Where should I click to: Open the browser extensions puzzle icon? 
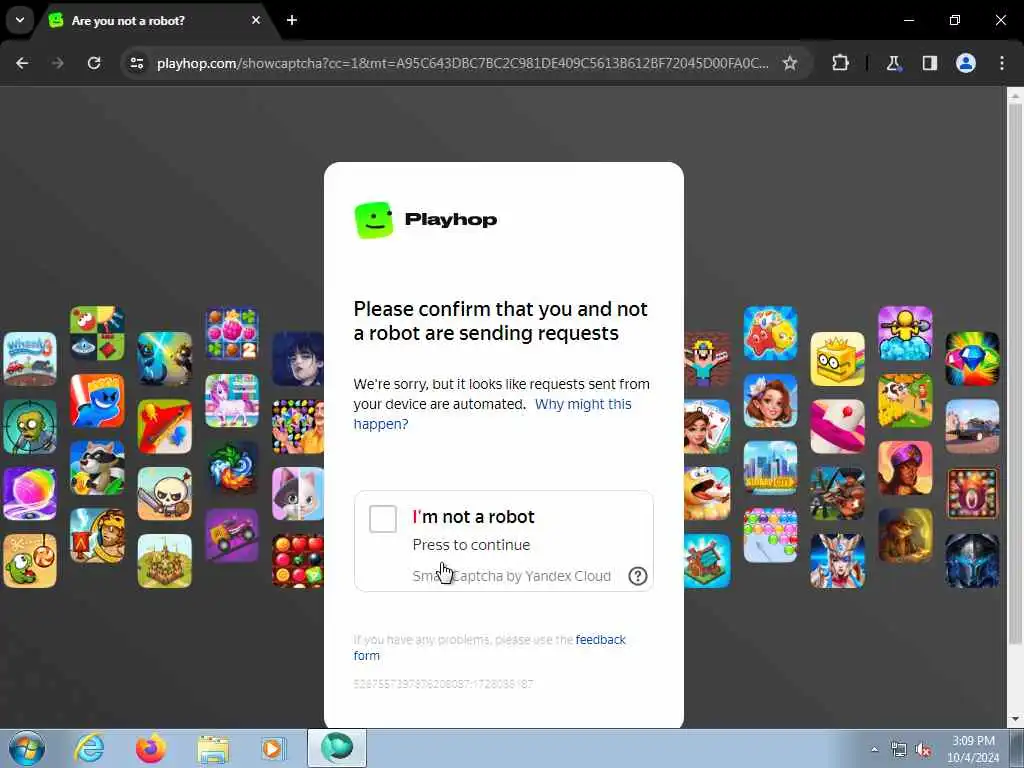pyautogui.click(x=840, y=63)
